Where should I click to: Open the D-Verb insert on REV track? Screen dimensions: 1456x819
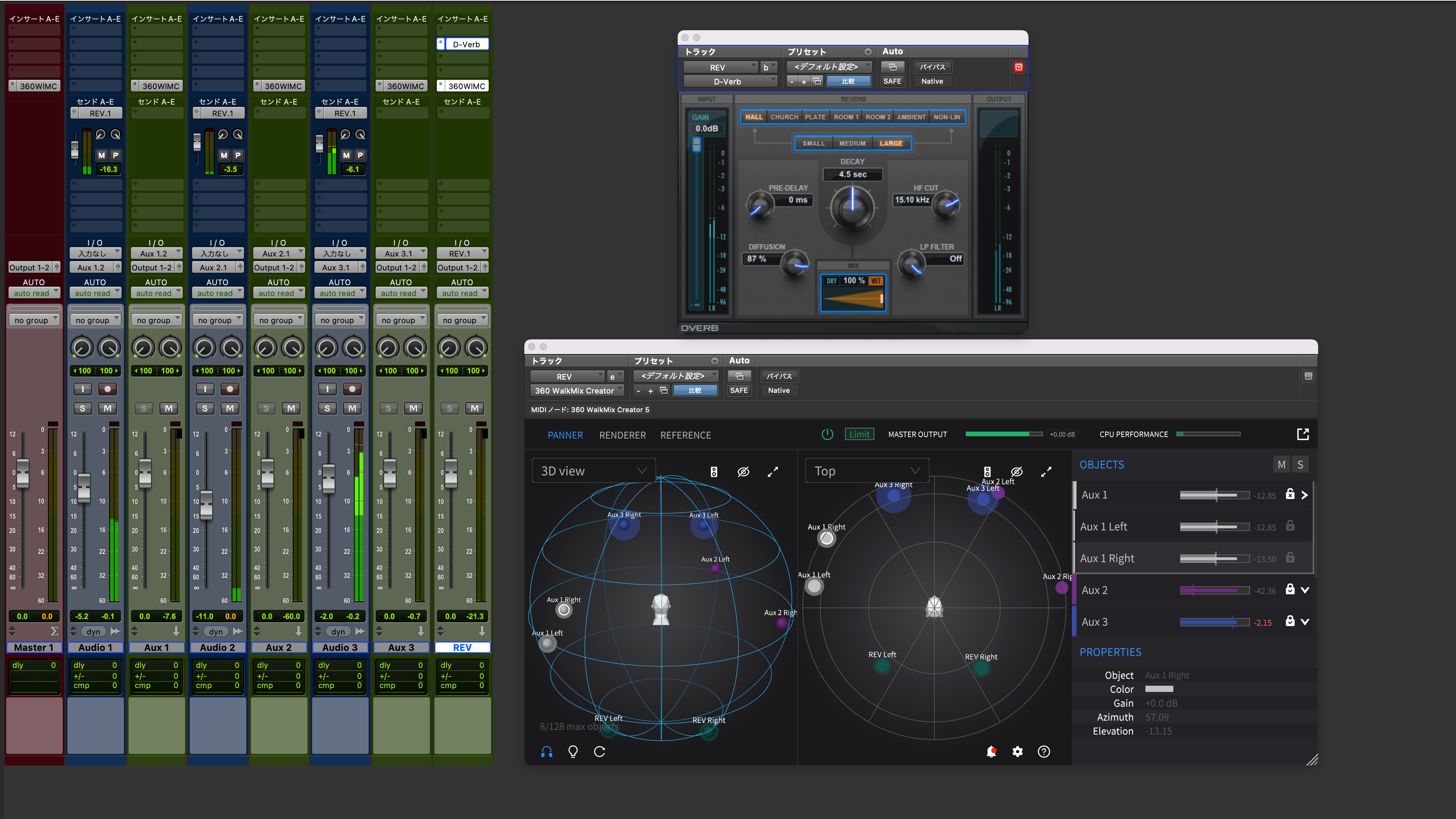point(466,44)
